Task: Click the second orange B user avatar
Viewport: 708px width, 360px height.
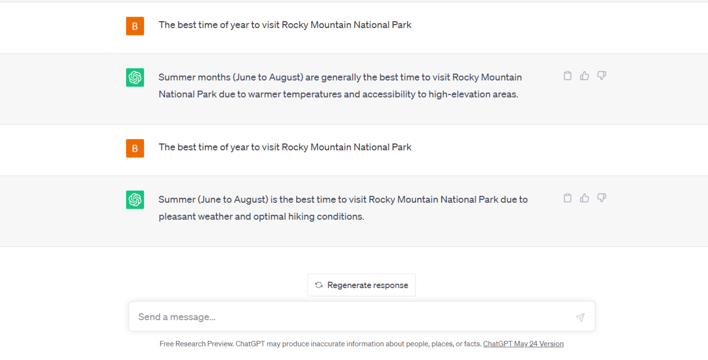Action: tap(135, 148)
